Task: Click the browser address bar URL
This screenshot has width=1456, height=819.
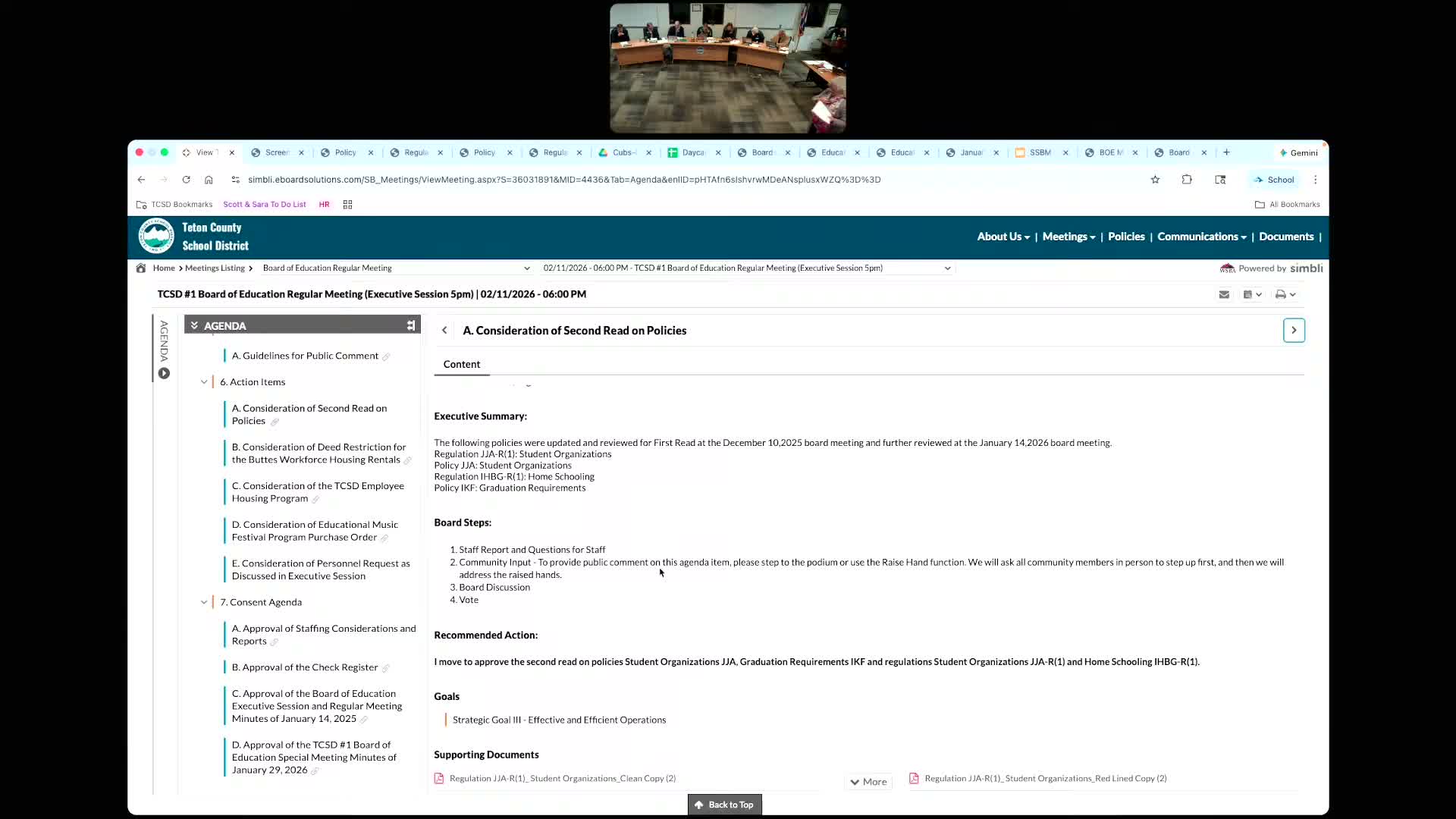Action: pos(563,180)
